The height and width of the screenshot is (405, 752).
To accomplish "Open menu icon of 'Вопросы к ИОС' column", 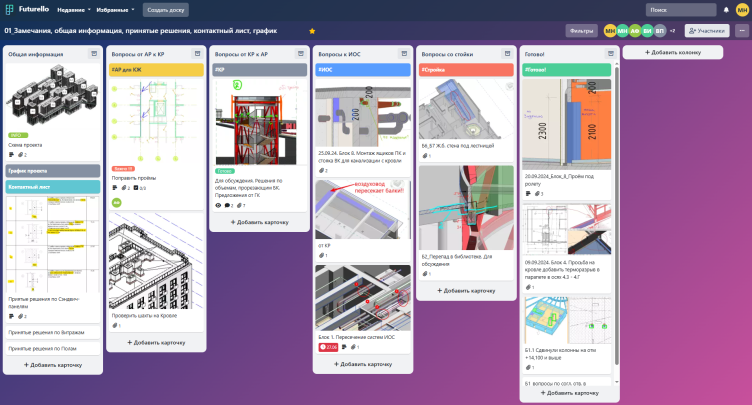I will pos(403,54).
